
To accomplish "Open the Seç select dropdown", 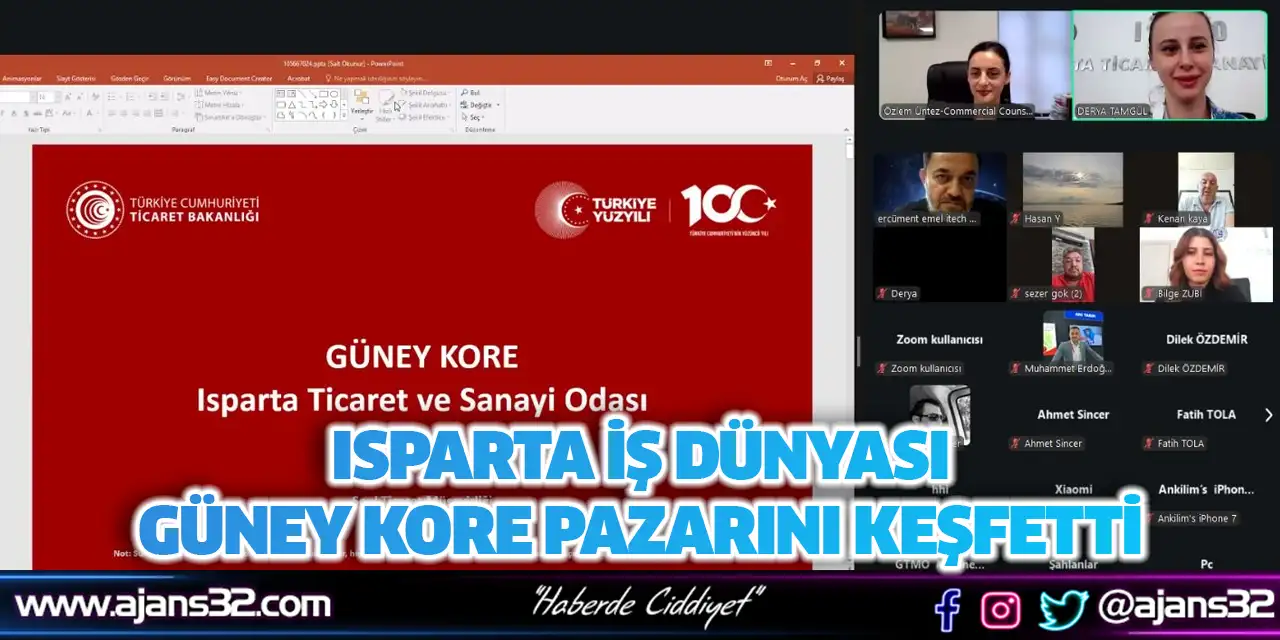I will pyautogui.click(x=475, y=117).
